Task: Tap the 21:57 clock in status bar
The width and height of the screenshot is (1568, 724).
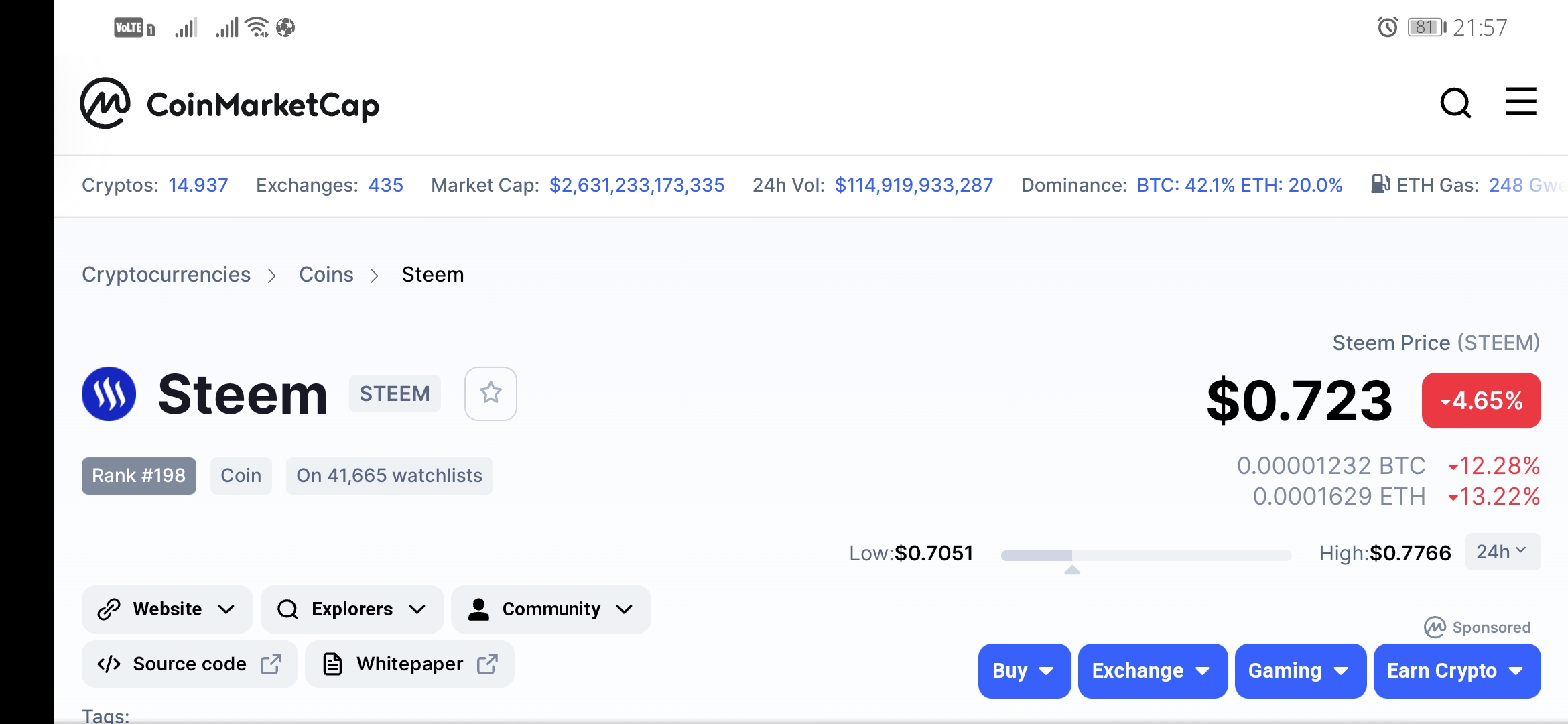Action: click(1480, 27)
